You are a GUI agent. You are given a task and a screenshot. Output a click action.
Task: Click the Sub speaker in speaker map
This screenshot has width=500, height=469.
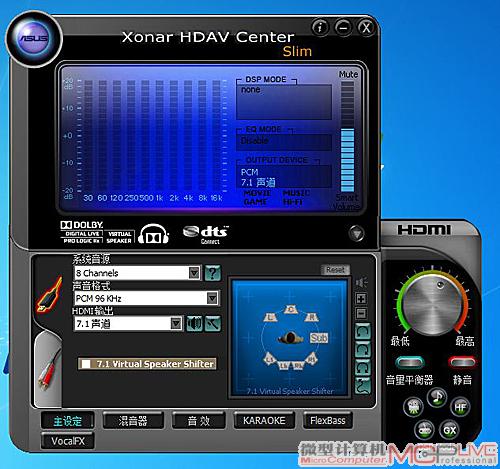(x=319, y=338)
